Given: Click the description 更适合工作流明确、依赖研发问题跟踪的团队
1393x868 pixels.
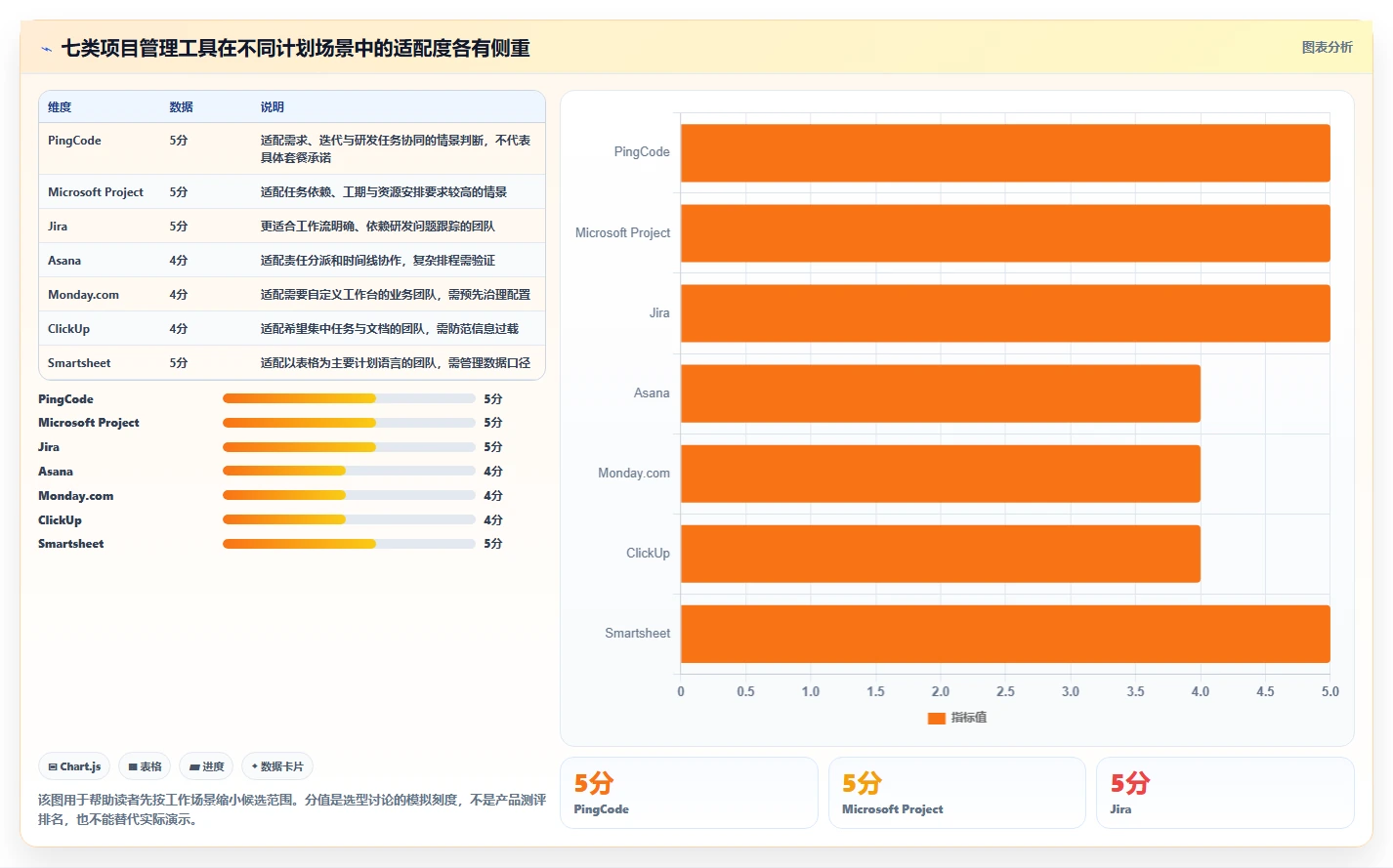Looking at the screenshot, I should point(378,227).
